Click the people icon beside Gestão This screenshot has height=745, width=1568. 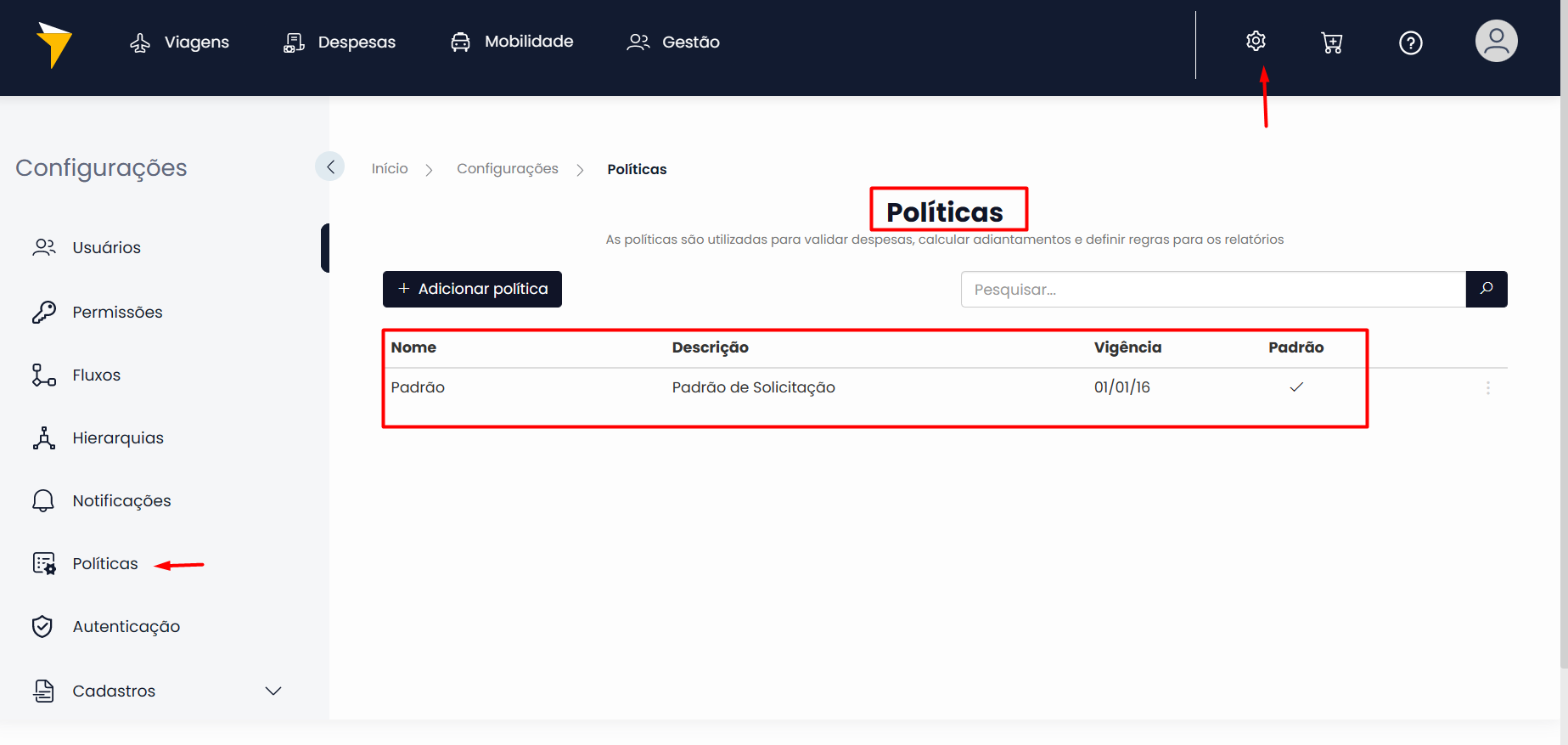tap(638, 42)
